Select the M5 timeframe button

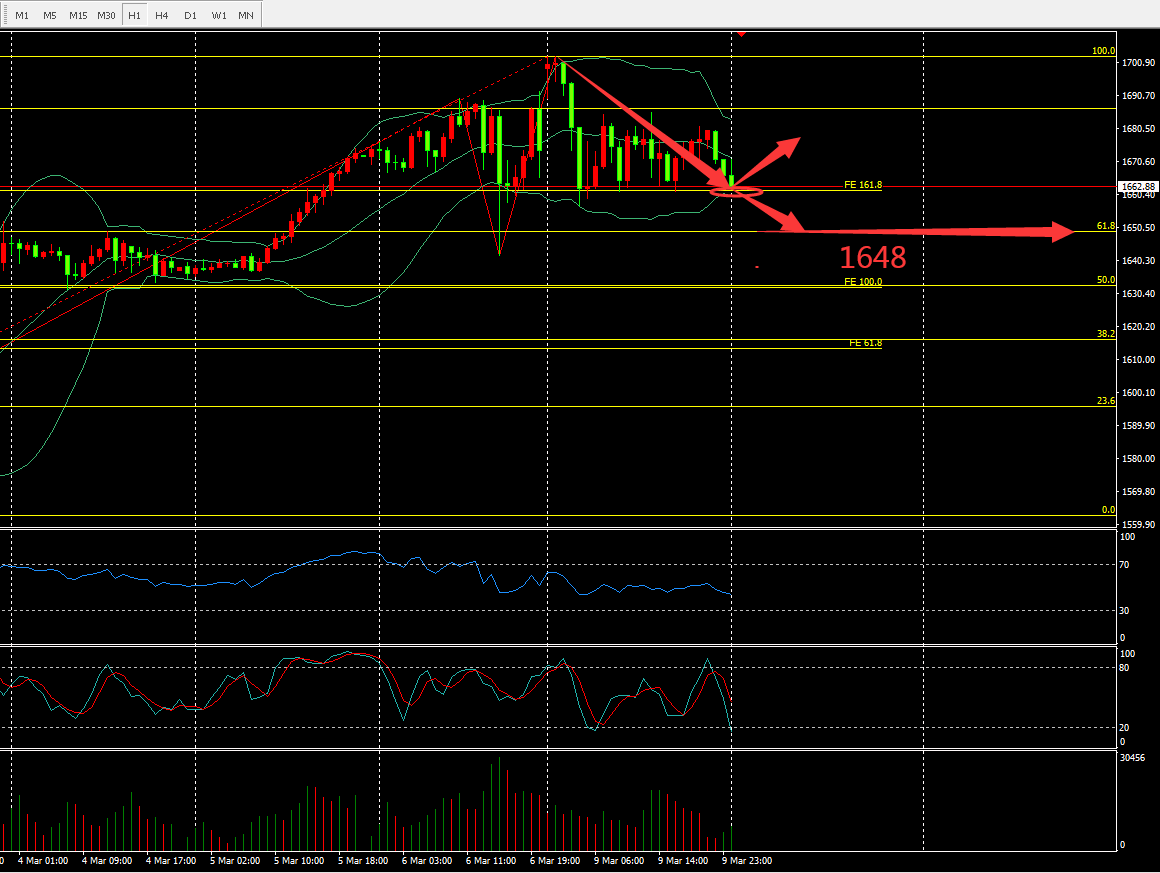[x=50, y=15]
